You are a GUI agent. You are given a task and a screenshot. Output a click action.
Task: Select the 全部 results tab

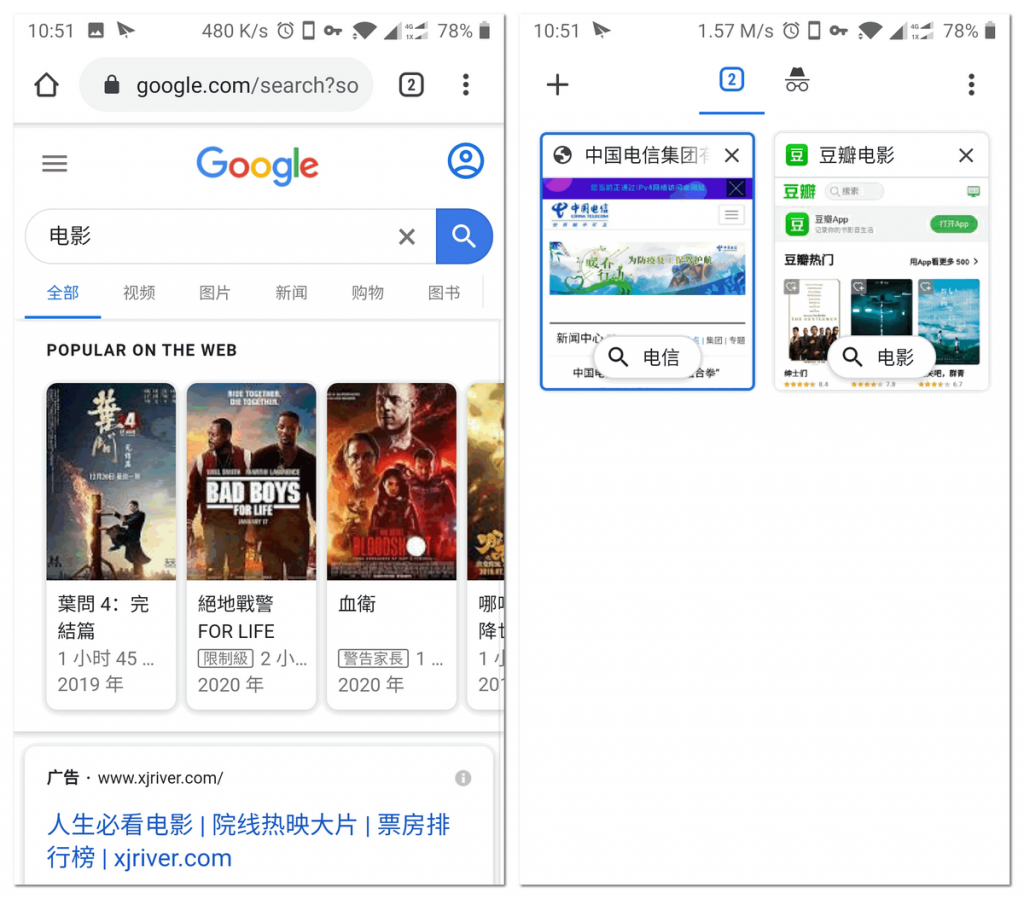(x=63, y=293)
